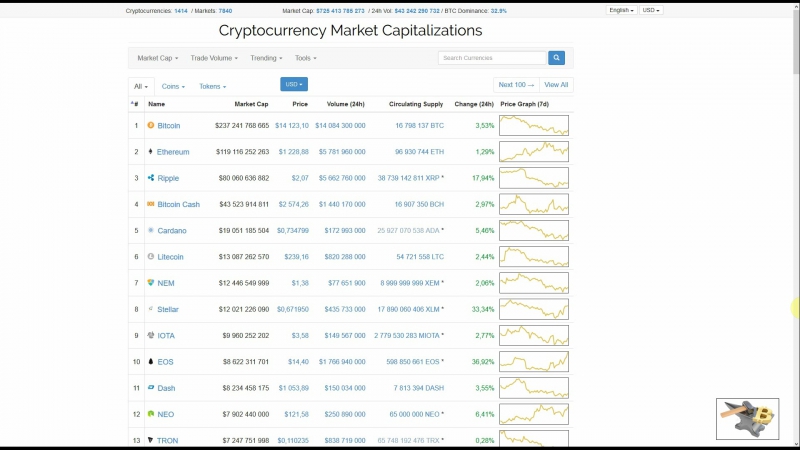This screenshot has width=800, height=450.
Task: Click the Bitcoin coin logo icon
Action: click(x=151, y=125)
